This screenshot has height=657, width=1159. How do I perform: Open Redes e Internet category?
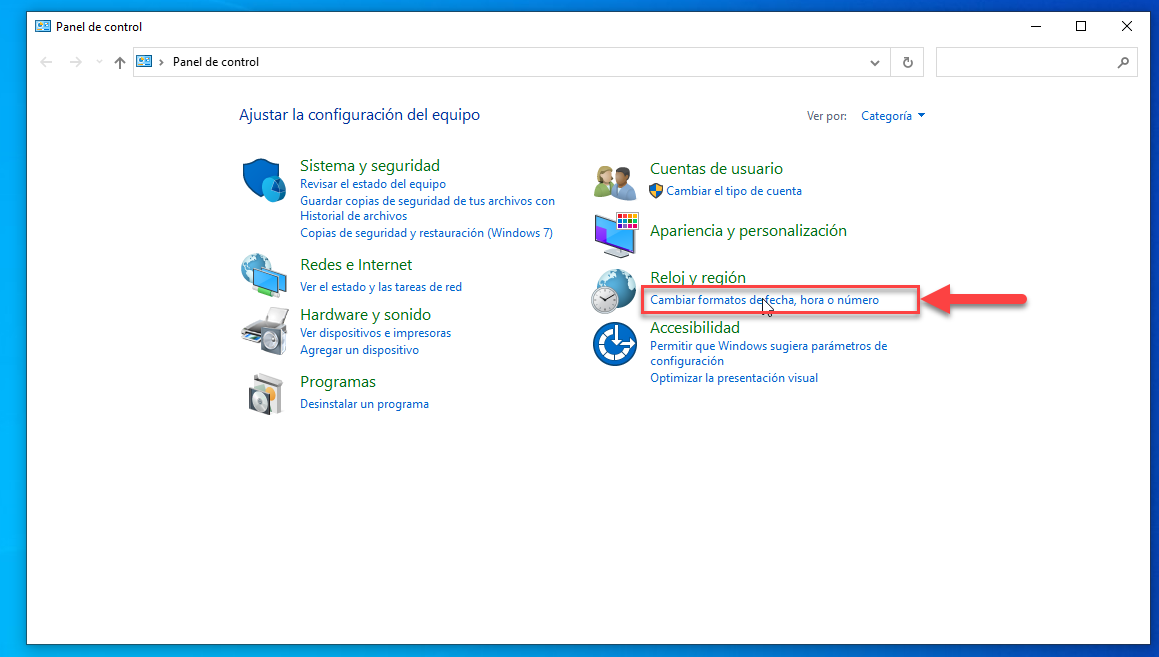point(356,265)
